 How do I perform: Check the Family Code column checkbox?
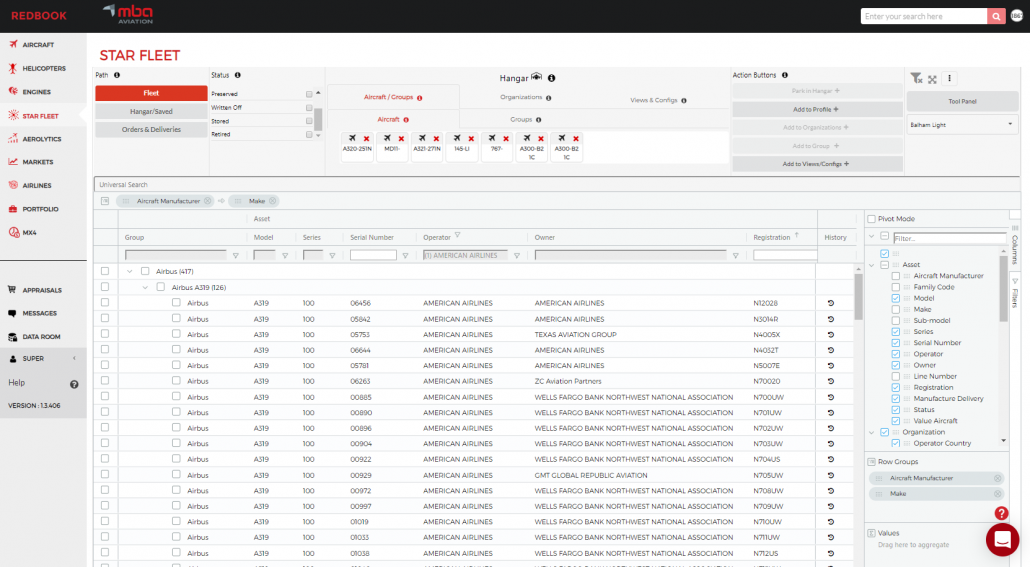tap(895, 287)
